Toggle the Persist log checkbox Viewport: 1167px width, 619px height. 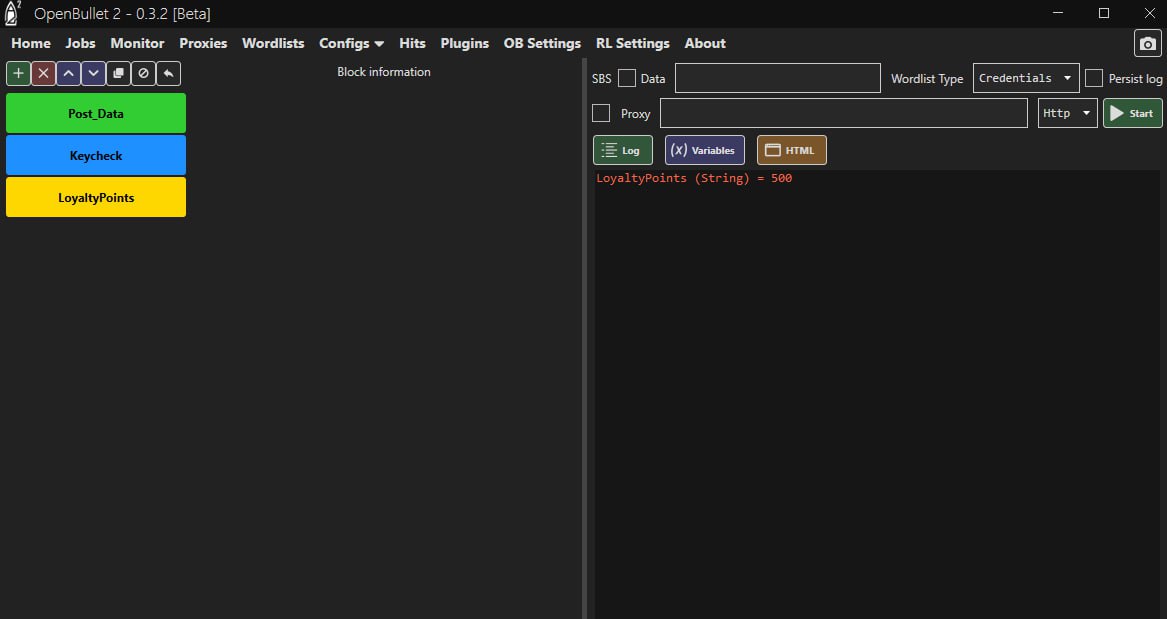click(x=1094, y=78)
